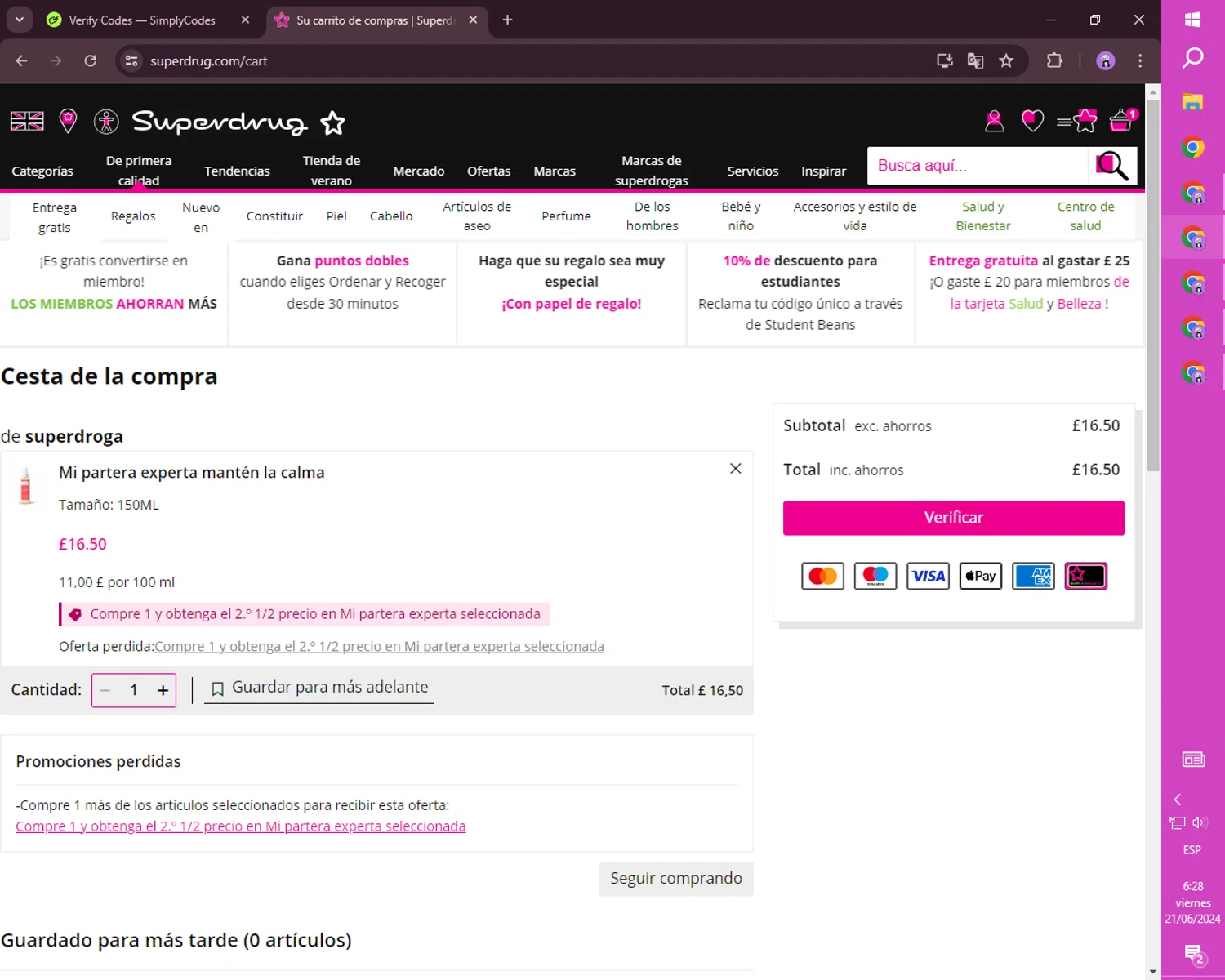Close the Superdrug cart tab
The width and height of the screenshot is (1225, 980).
(x=473, y=20)
